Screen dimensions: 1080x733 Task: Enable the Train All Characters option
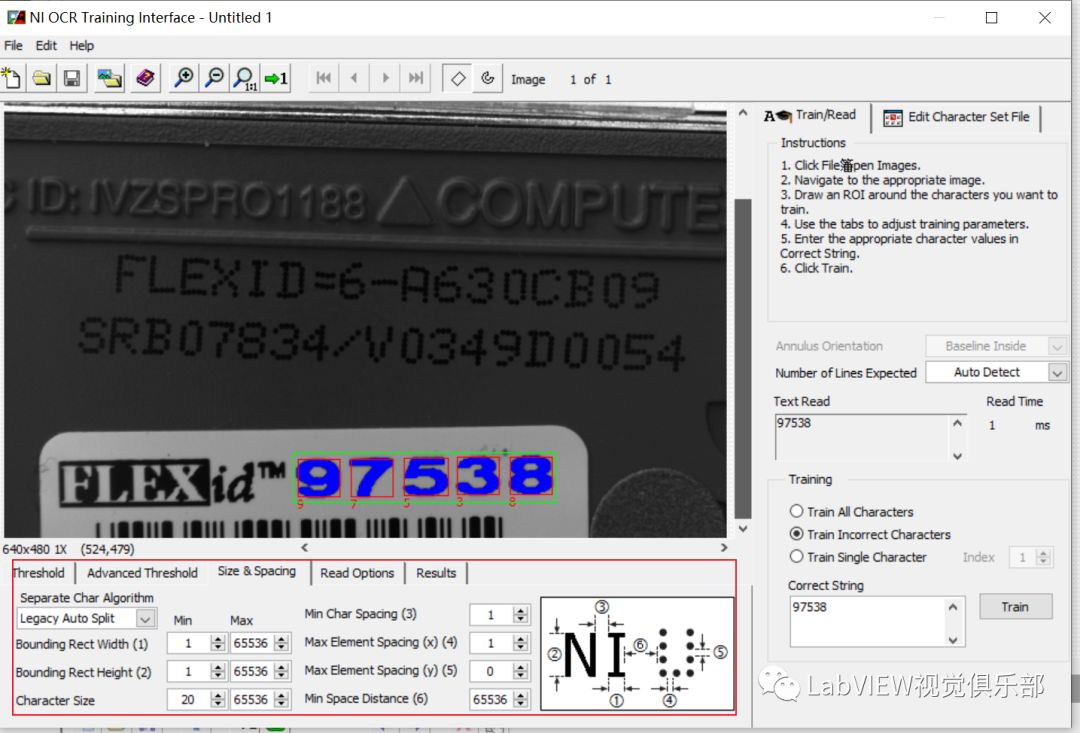797,512
